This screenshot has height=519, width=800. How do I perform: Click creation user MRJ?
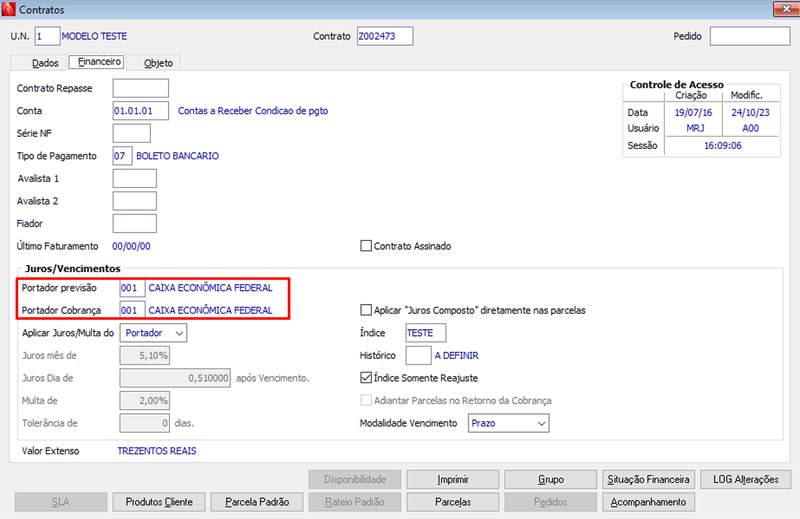695,128
